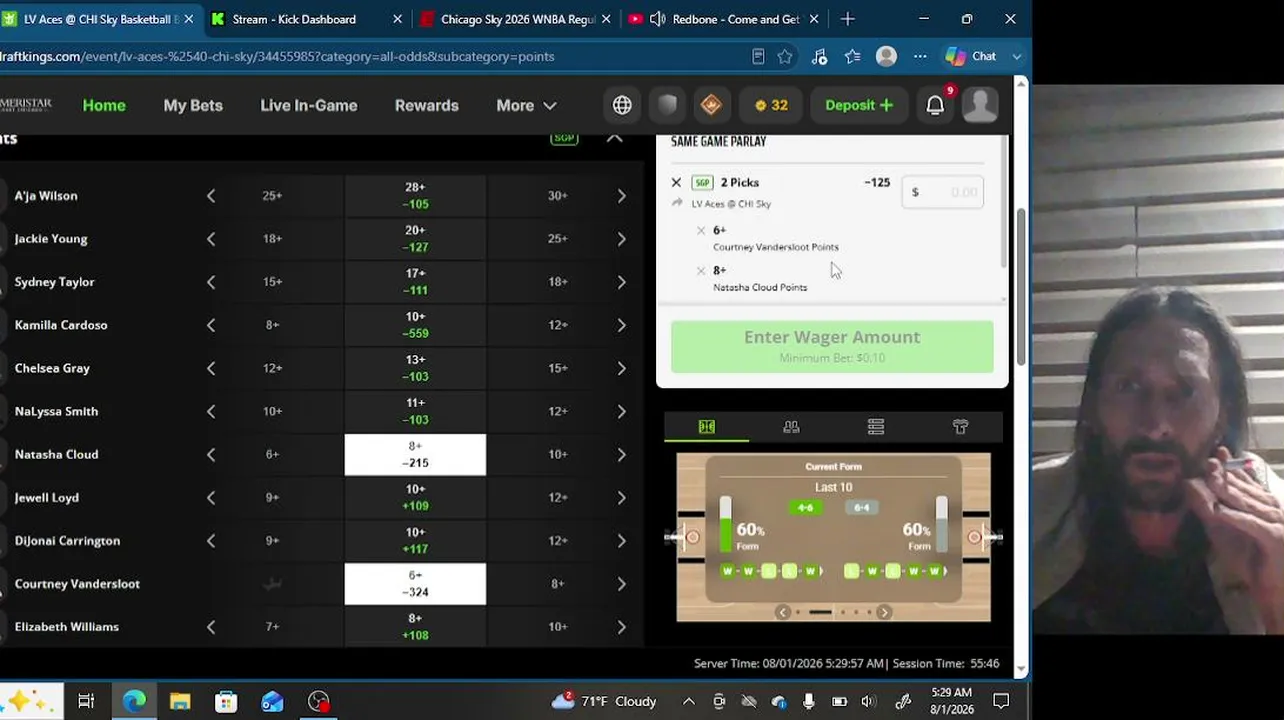
Task: Remove Natasha Cloud Points pick from betslip
Action: click(x=701, y=271)
